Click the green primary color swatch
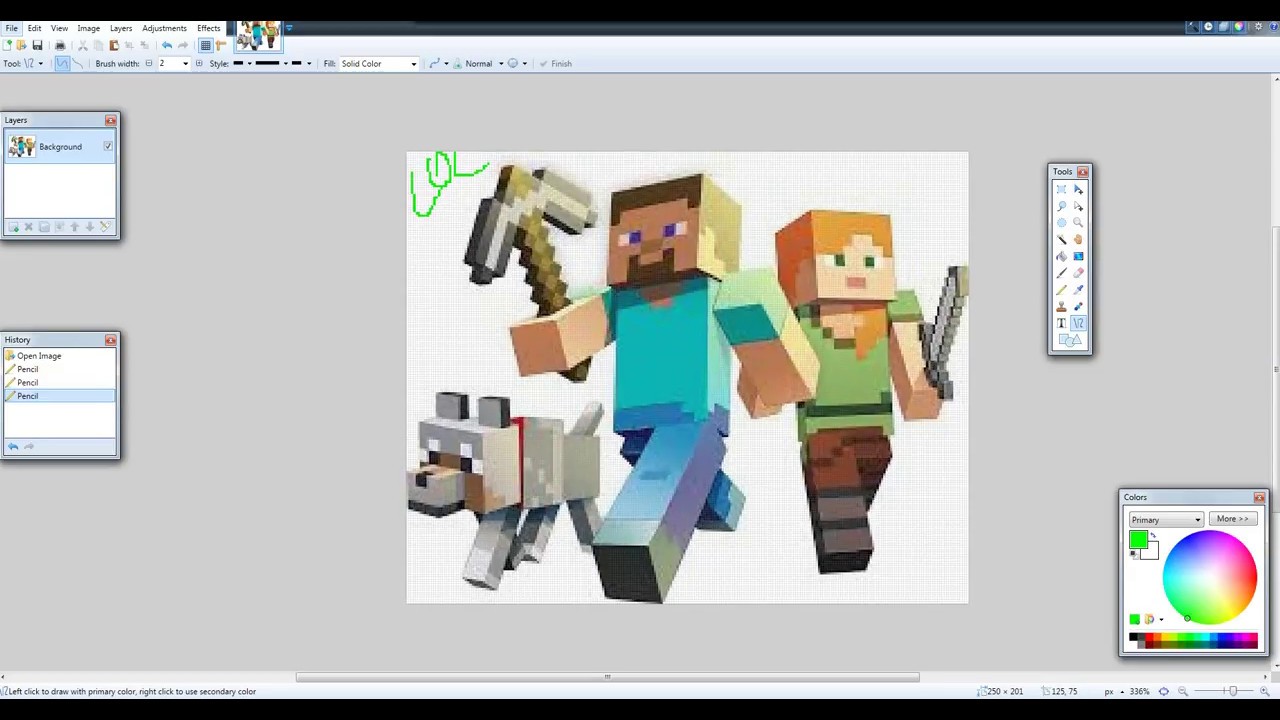This screenshot has height=720, width=1280. point(1138,538)
